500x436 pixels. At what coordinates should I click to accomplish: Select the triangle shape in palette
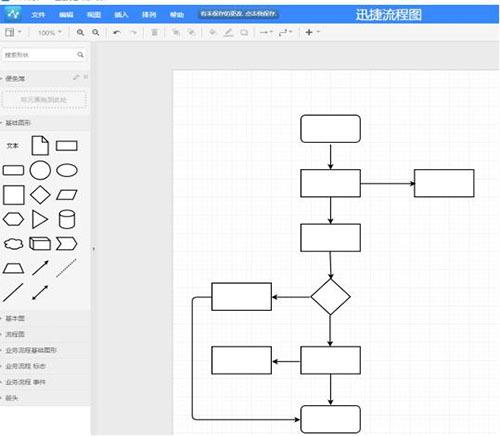40,219
